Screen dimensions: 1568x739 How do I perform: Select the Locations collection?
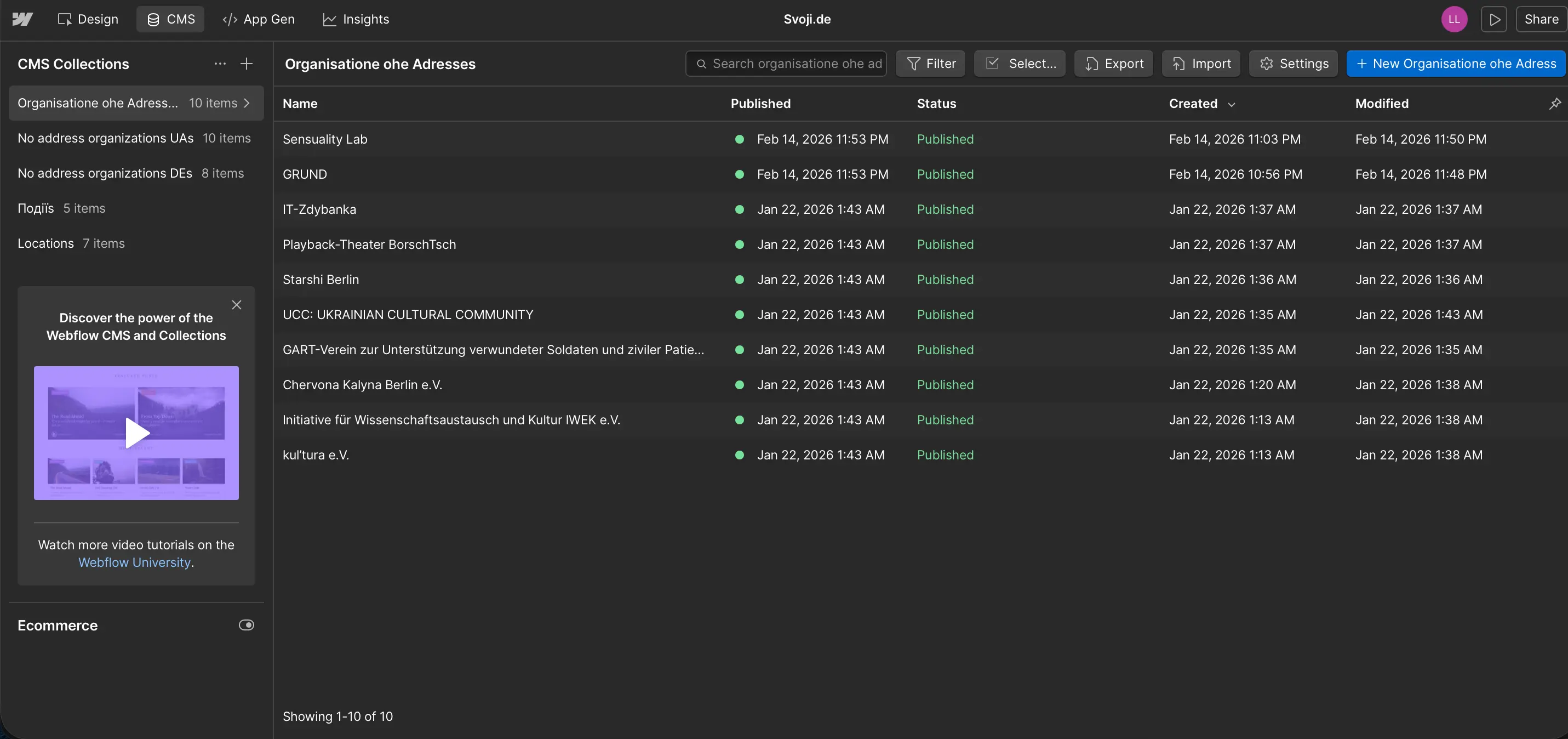(x=45, y=243)
